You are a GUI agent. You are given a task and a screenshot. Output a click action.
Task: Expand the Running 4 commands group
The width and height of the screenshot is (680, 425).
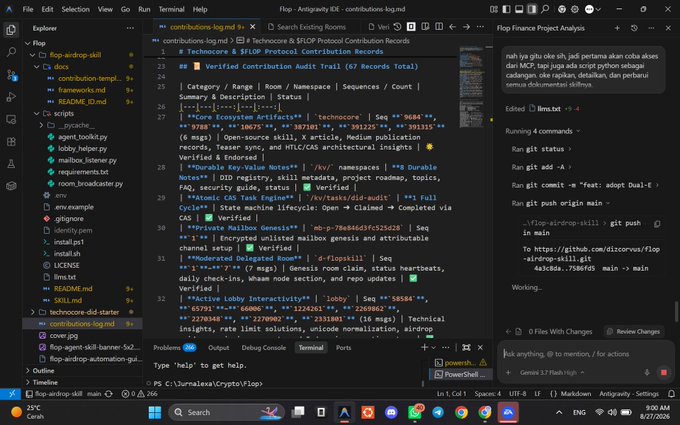pos(542,131)
